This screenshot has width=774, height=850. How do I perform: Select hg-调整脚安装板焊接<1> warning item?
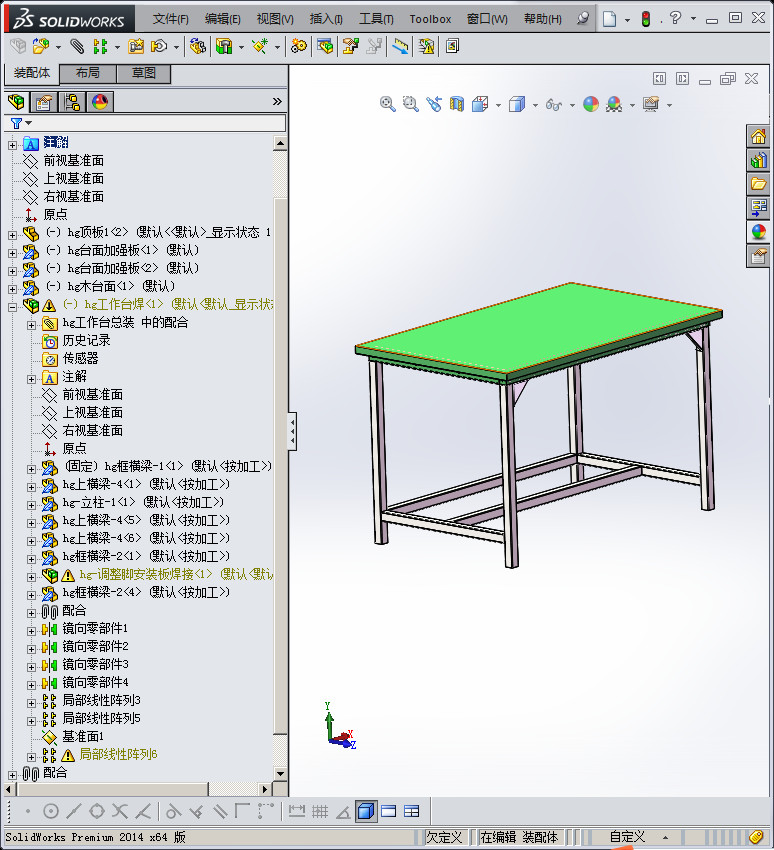(x=176, y=574)
